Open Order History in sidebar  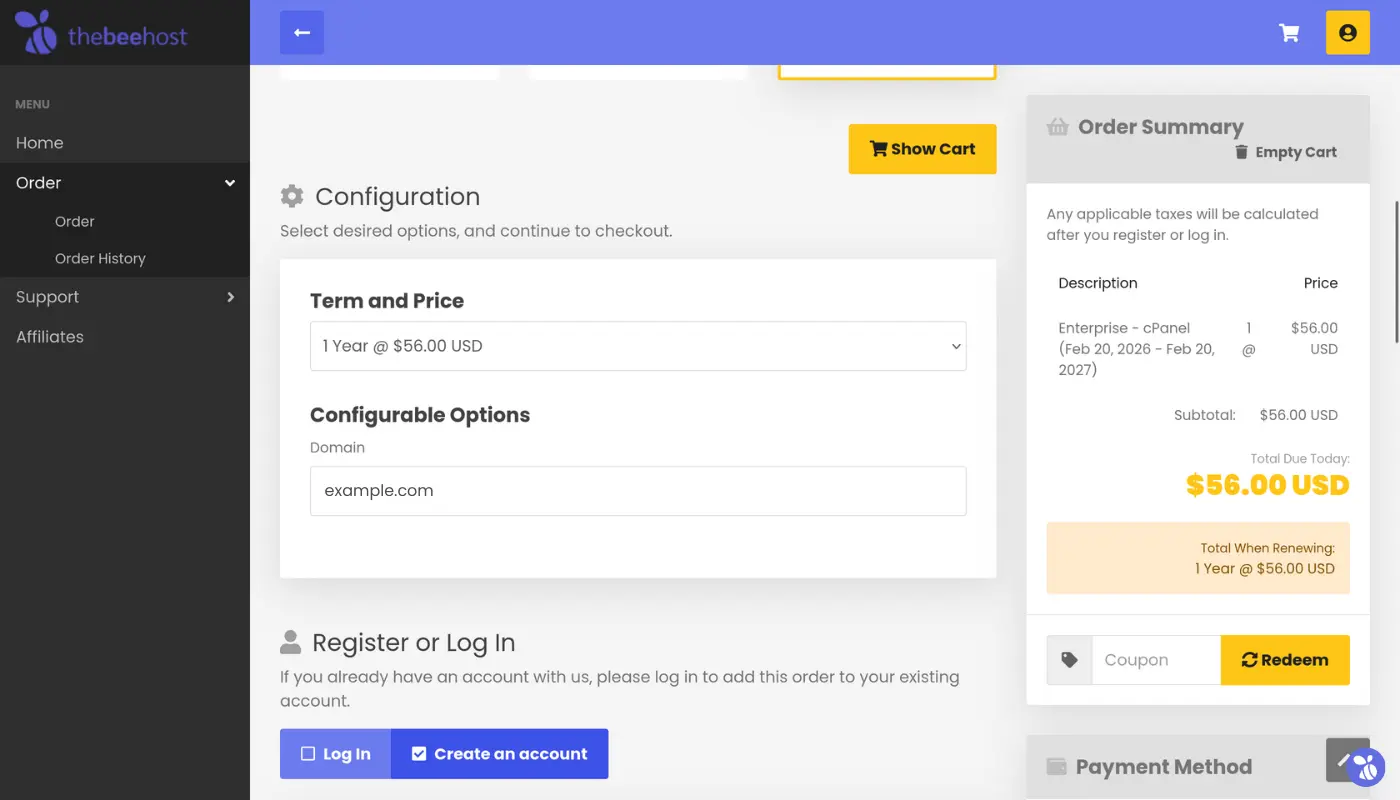pyautogui.click(x=100, y=258)
